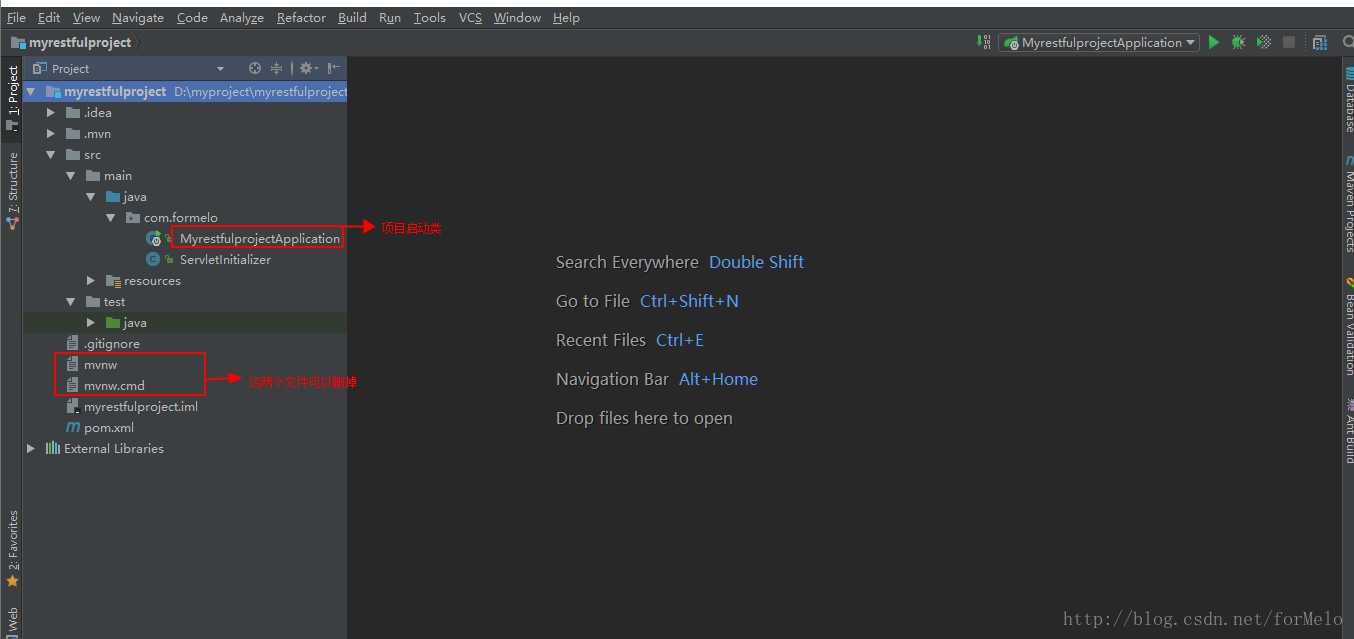Click the com.formelo package icon

coord(133,217)
